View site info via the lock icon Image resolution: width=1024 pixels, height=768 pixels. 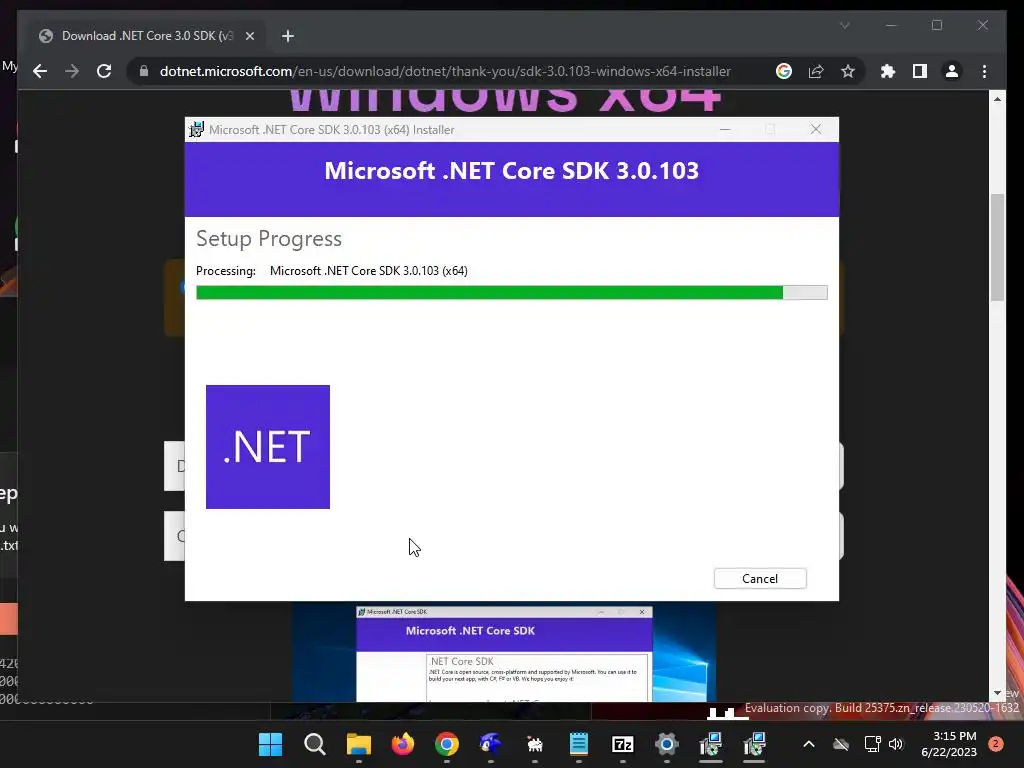point(144,71)
